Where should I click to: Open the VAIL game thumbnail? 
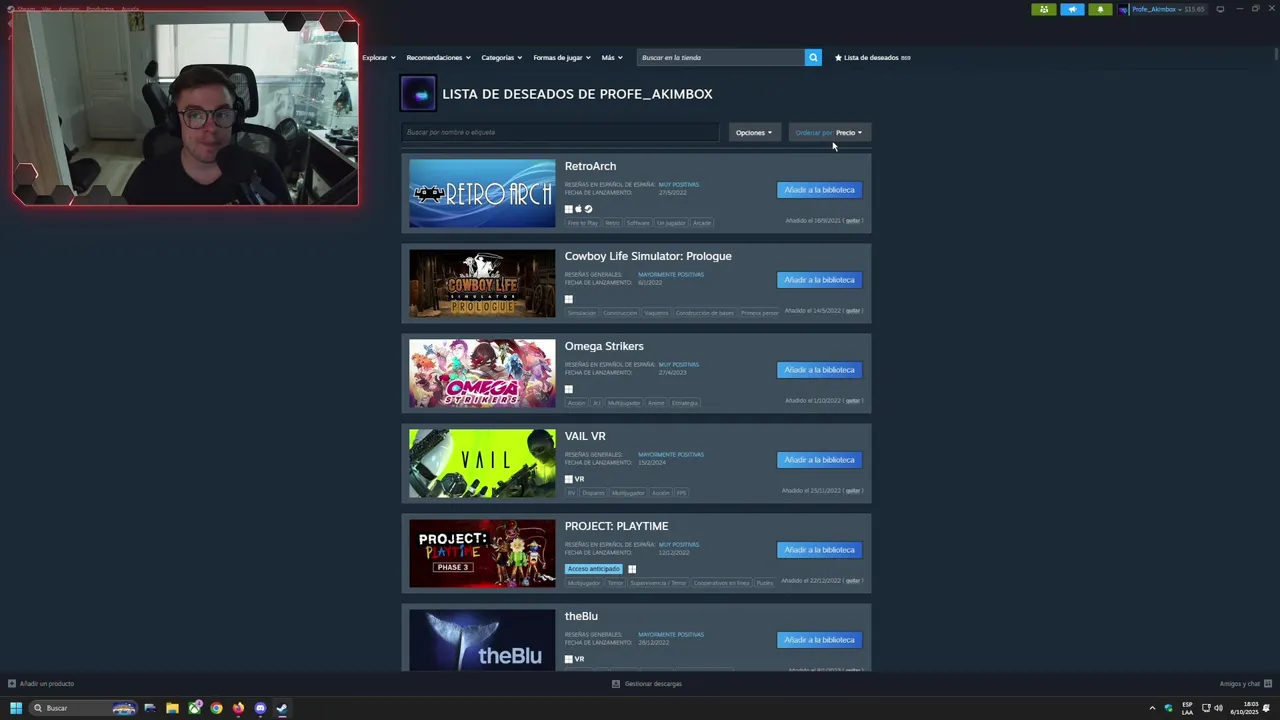pyautogui.click(x=482, y=464)
